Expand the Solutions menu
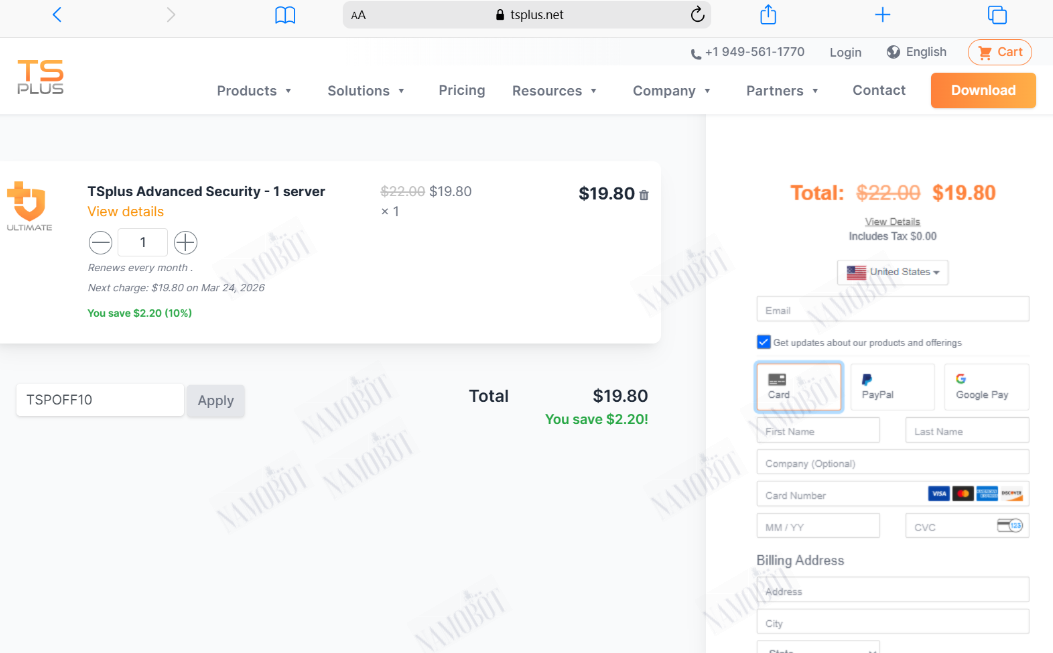Image resolution: width=1053 pixels, height=653 pixels. (366, 91)
